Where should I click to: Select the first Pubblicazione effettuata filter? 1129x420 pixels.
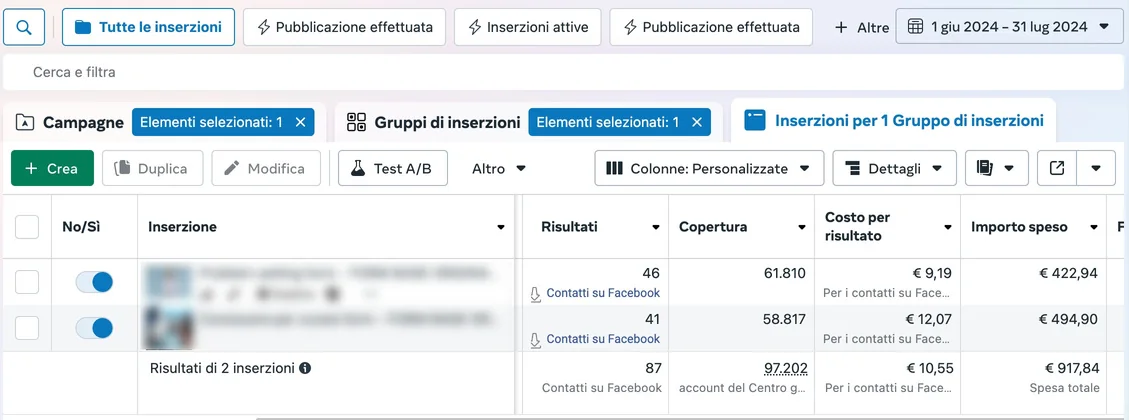[344, 27]
